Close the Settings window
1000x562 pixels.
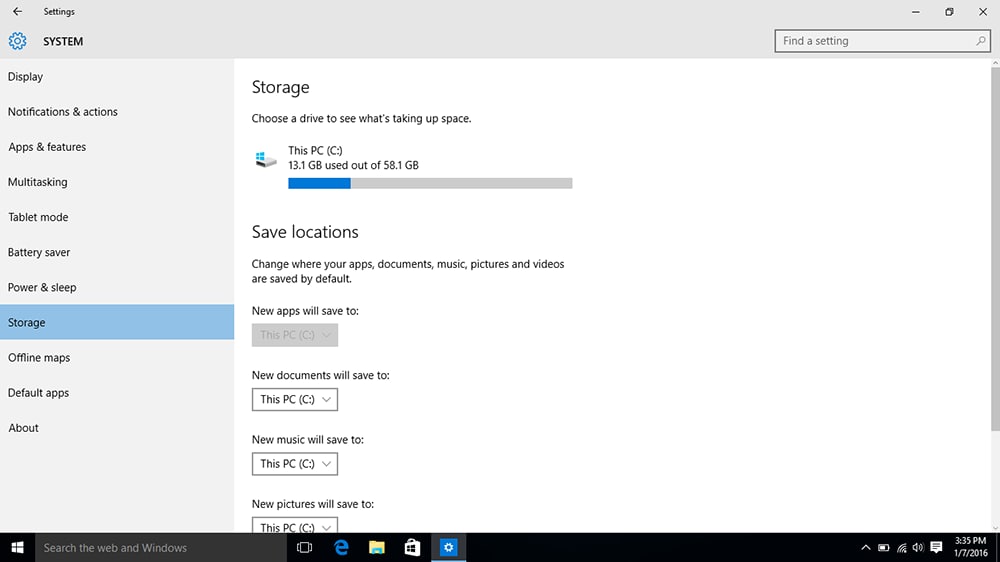click(x=983, y=11)
